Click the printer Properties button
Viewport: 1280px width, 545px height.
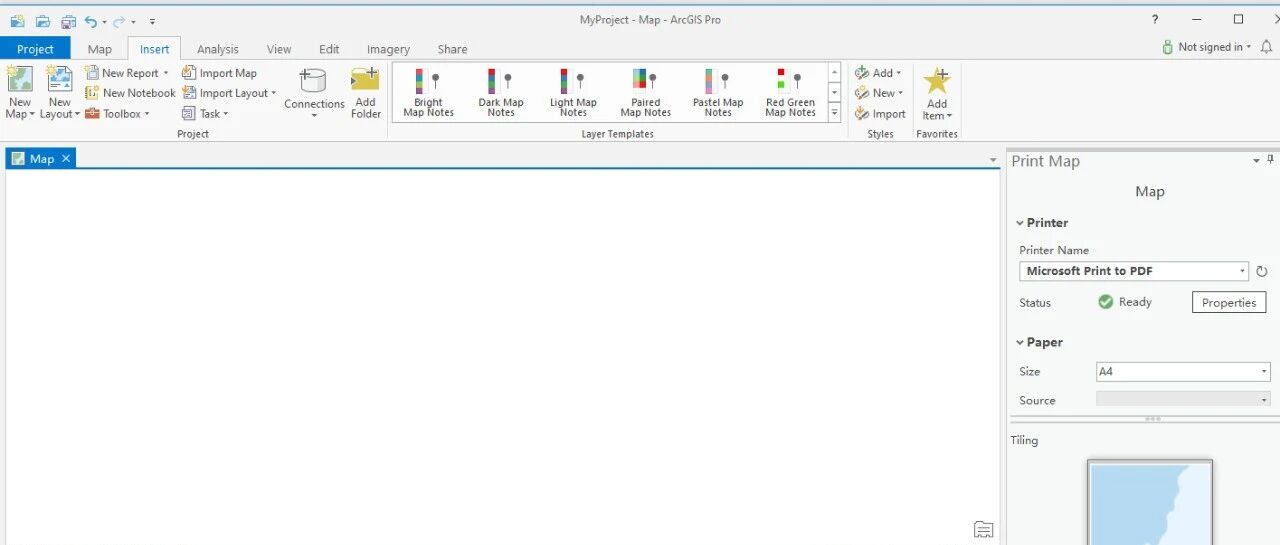[x=1229, y=303]
